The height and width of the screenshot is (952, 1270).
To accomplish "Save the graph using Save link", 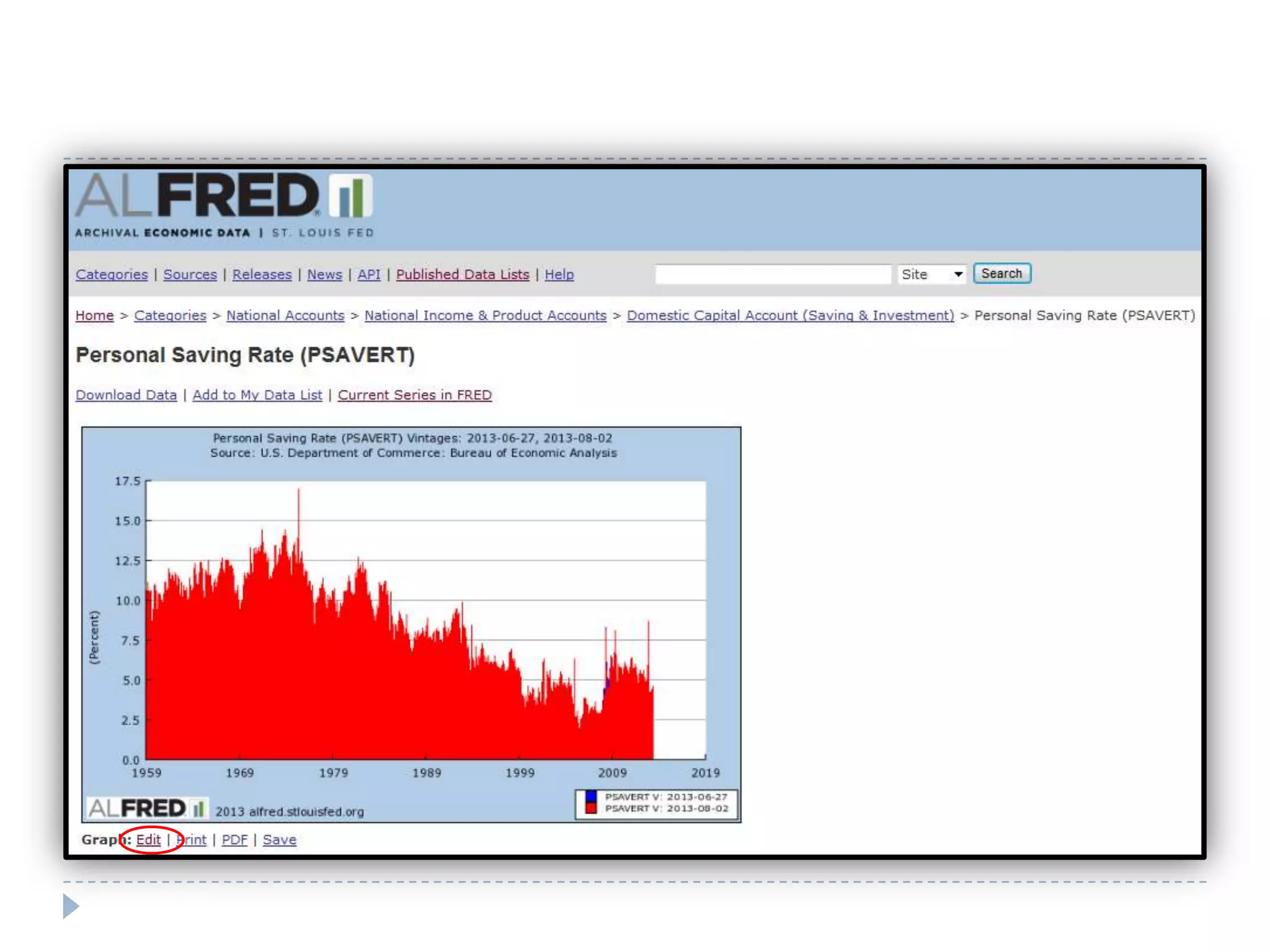I will pyautogui.click(x=279, y=840).
